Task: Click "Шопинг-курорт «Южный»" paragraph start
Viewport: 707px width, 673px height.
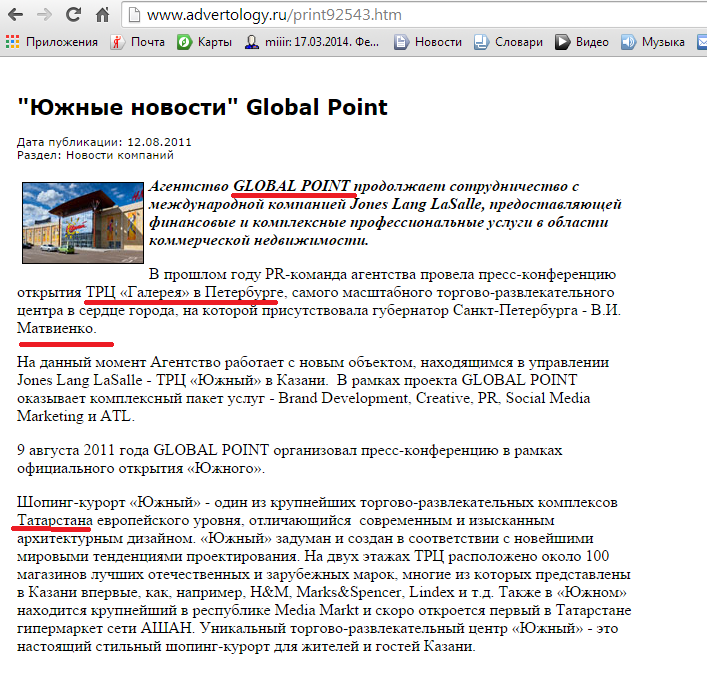Action: coord(109,502)
